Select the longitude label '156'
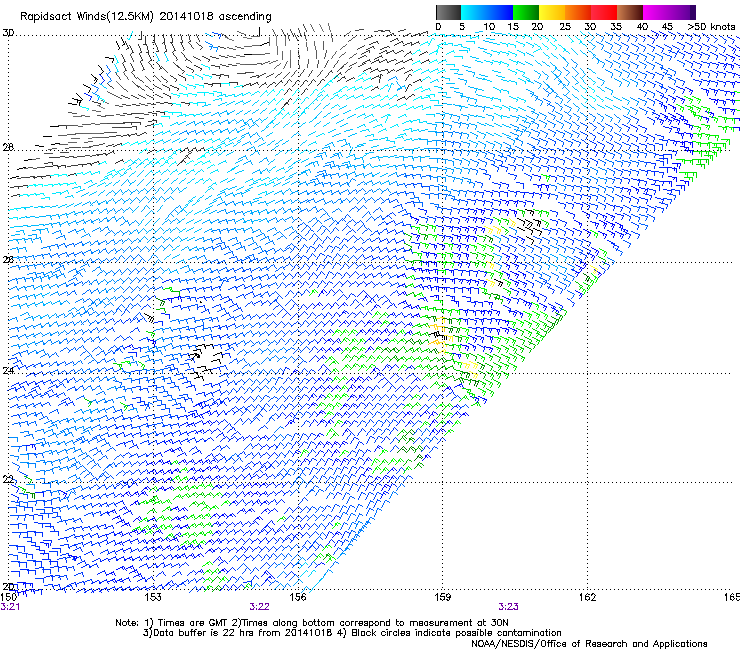Viewport: 740px width, 650px height. tap(298, 597)
